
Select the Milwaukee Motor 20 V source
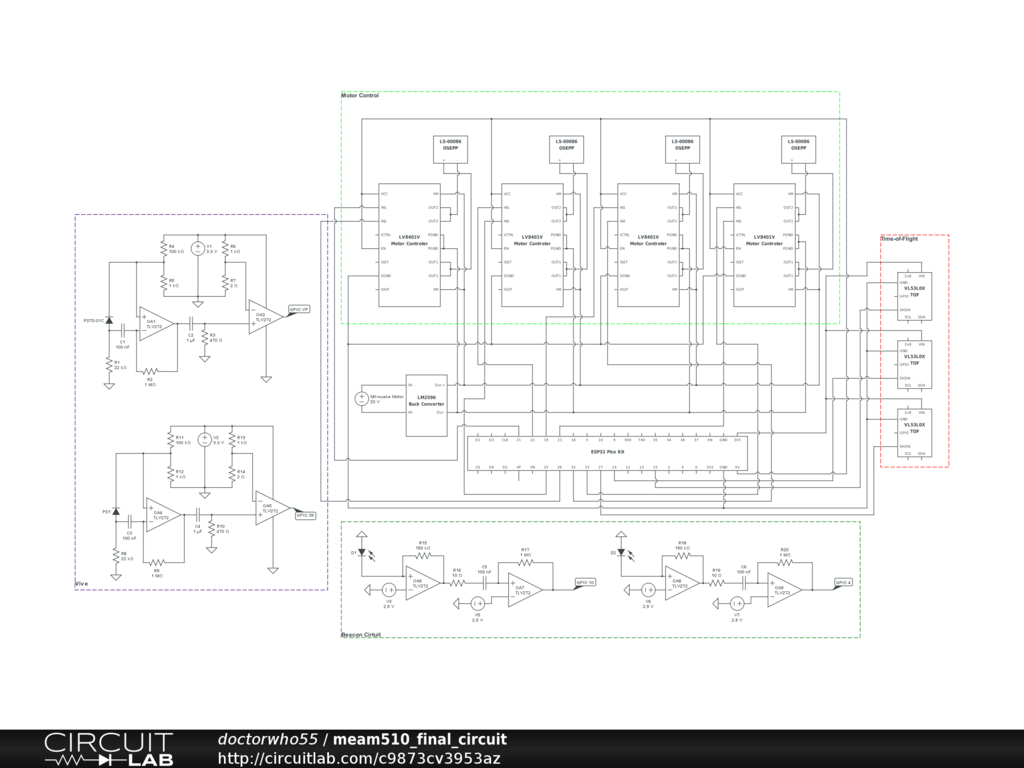click(362, 399)
